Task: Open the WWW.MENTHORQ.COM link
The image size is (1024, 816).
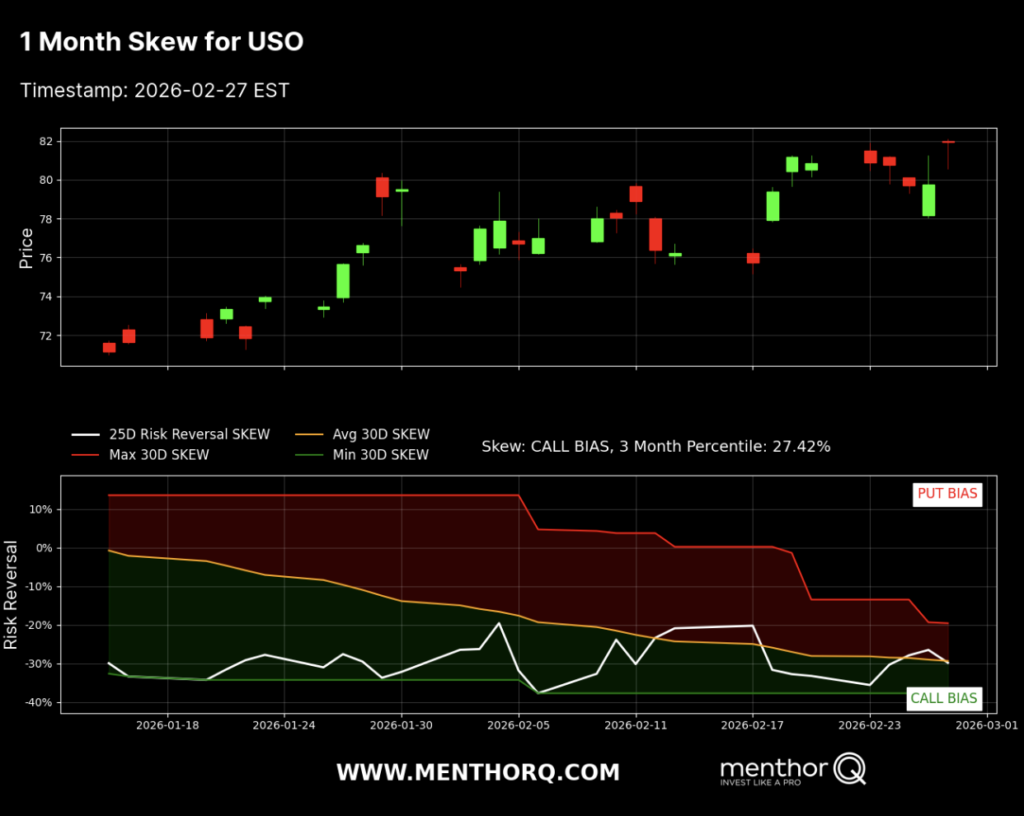Action: (477, 771)
